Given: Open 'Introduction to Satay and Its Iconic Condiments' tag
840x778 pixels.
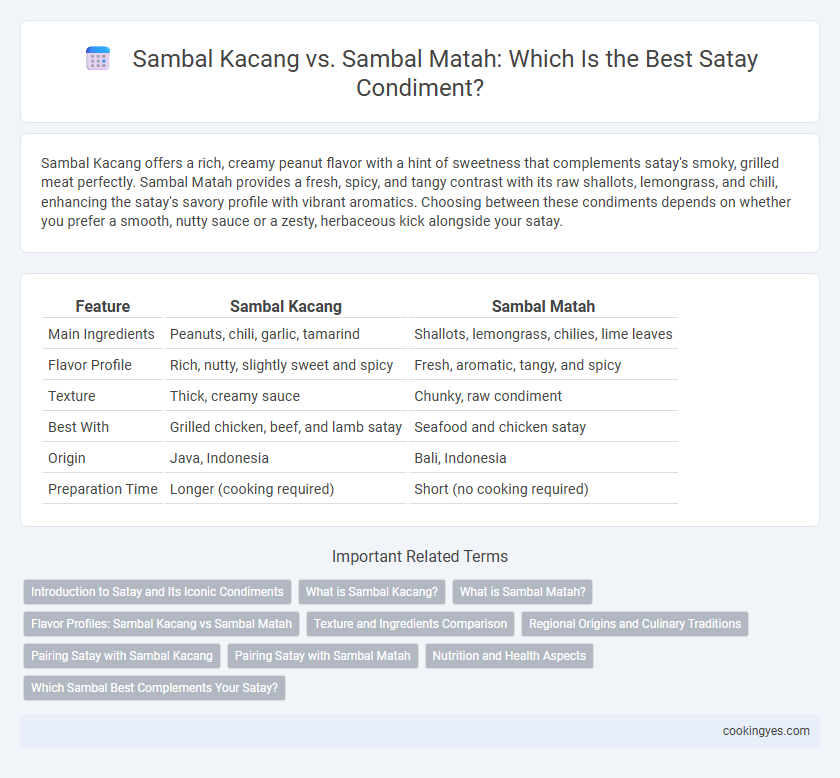Looking at the screenshot, I should 157,592.
